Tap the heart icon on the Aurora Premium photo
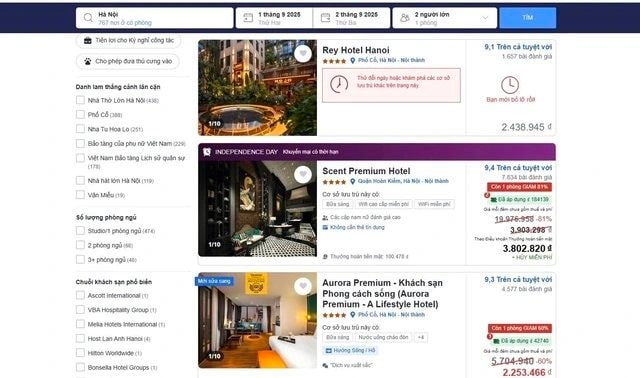Image resolution: width=640 pixels, height=378 pixels. (x=303, y=286)
